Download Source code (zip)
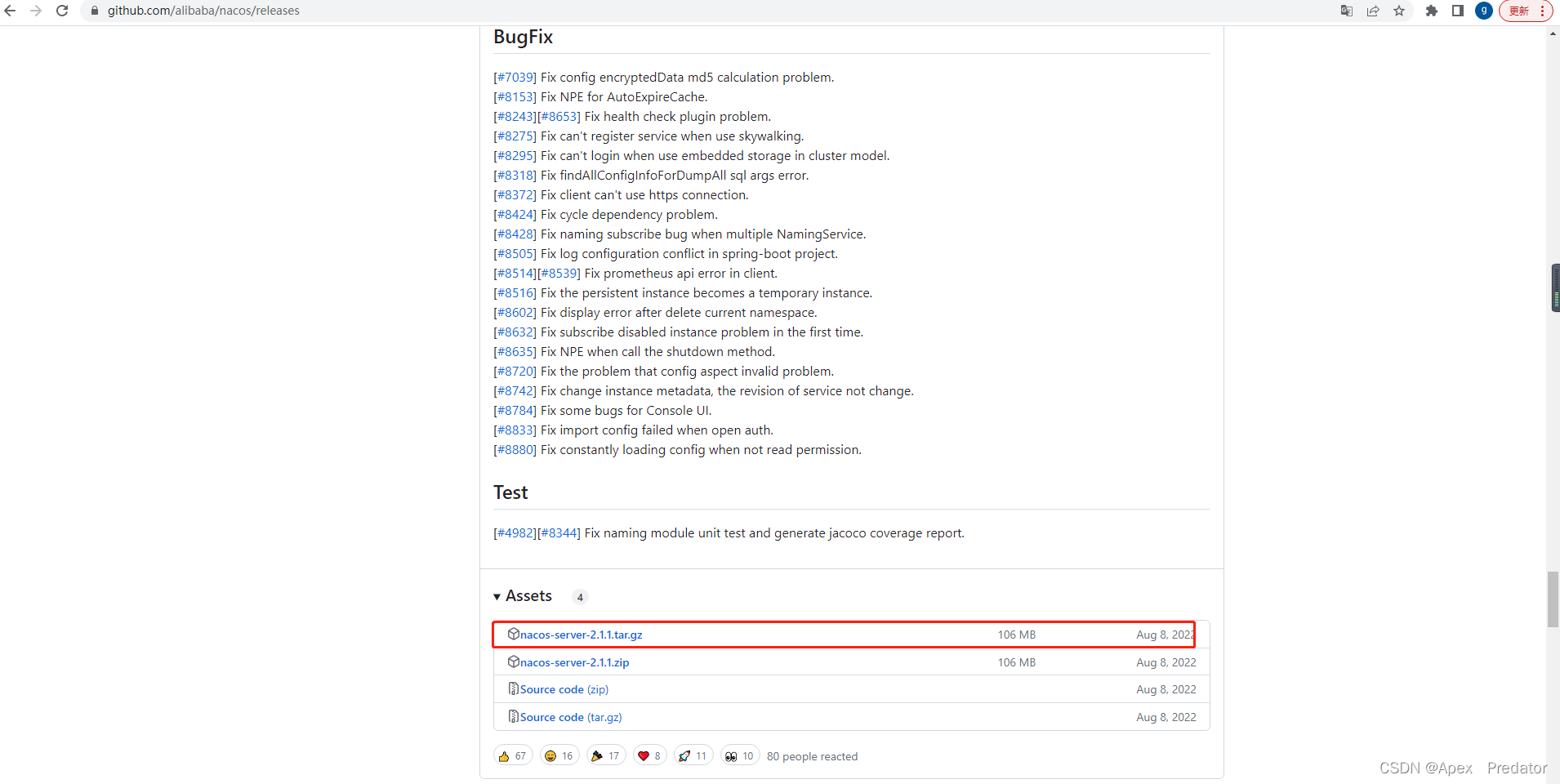Screen dimensions: 1560x784 [564, 689]
